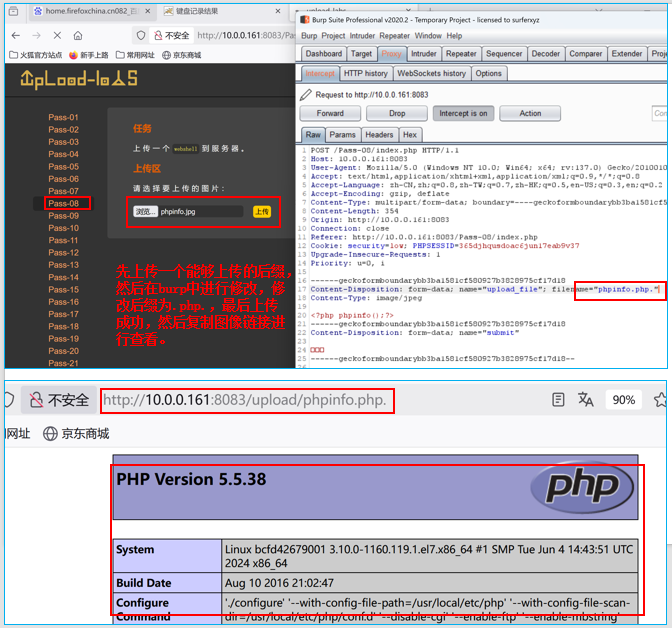This screenshot has height=628, width=672.
Task: Click Firefox tab overview icon at top left
Action: point(13,11)
